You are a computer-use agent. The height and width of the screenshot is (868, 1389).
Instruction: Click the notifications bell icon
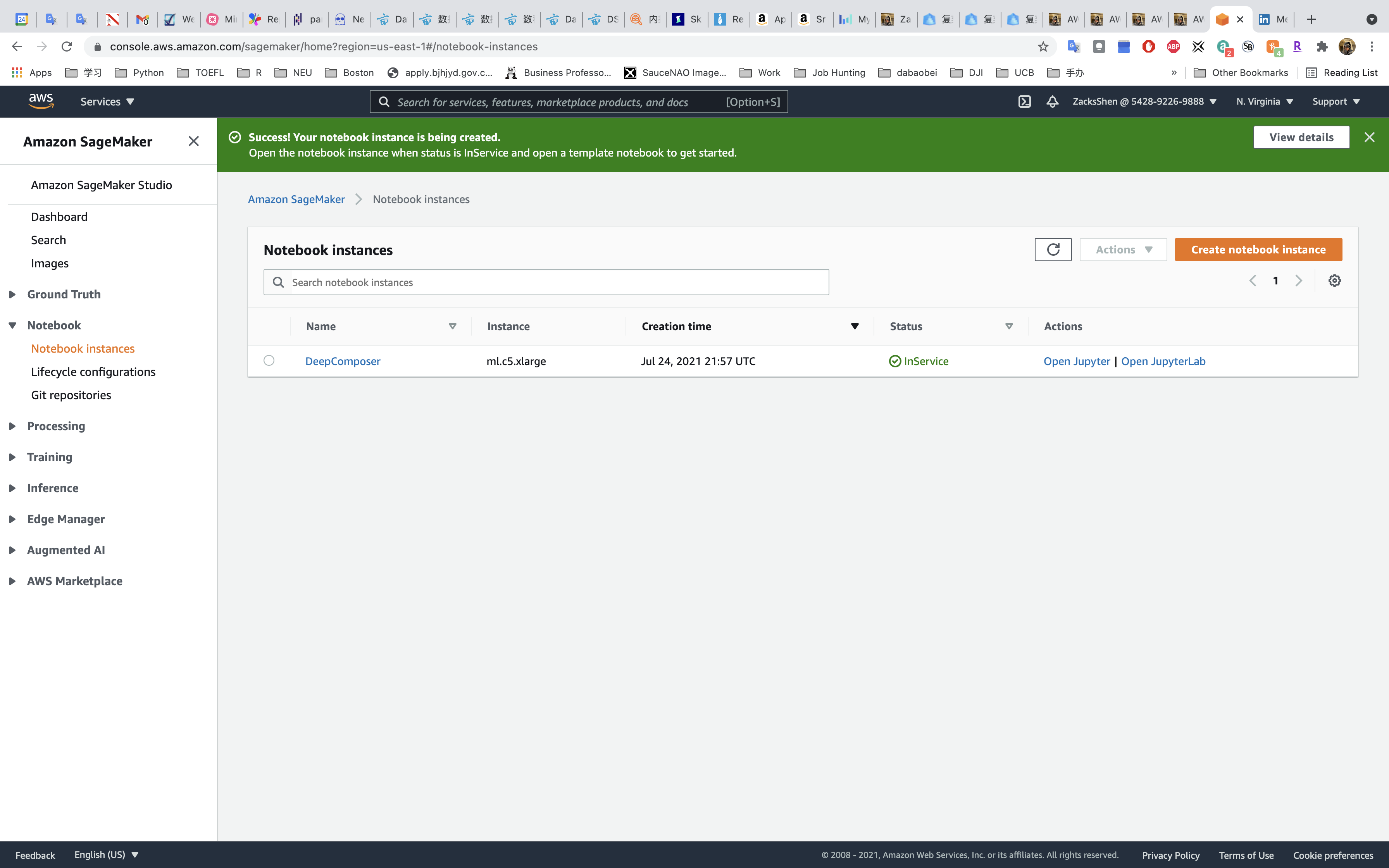pyautogui.click(x=1052, y=102)
